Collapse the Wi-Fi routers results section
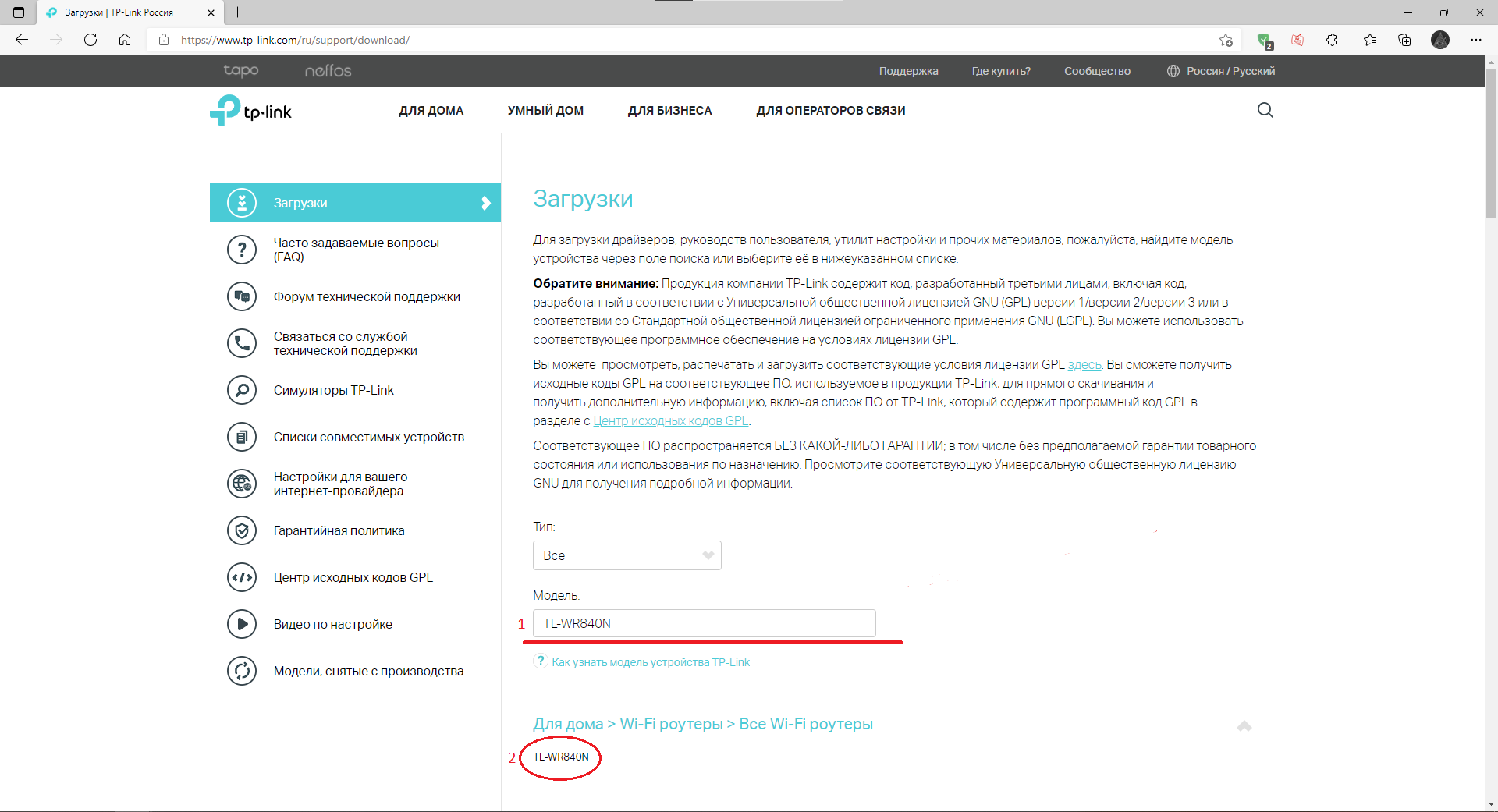Screen dimensions: 1498x812 [x=1244, y=725]
